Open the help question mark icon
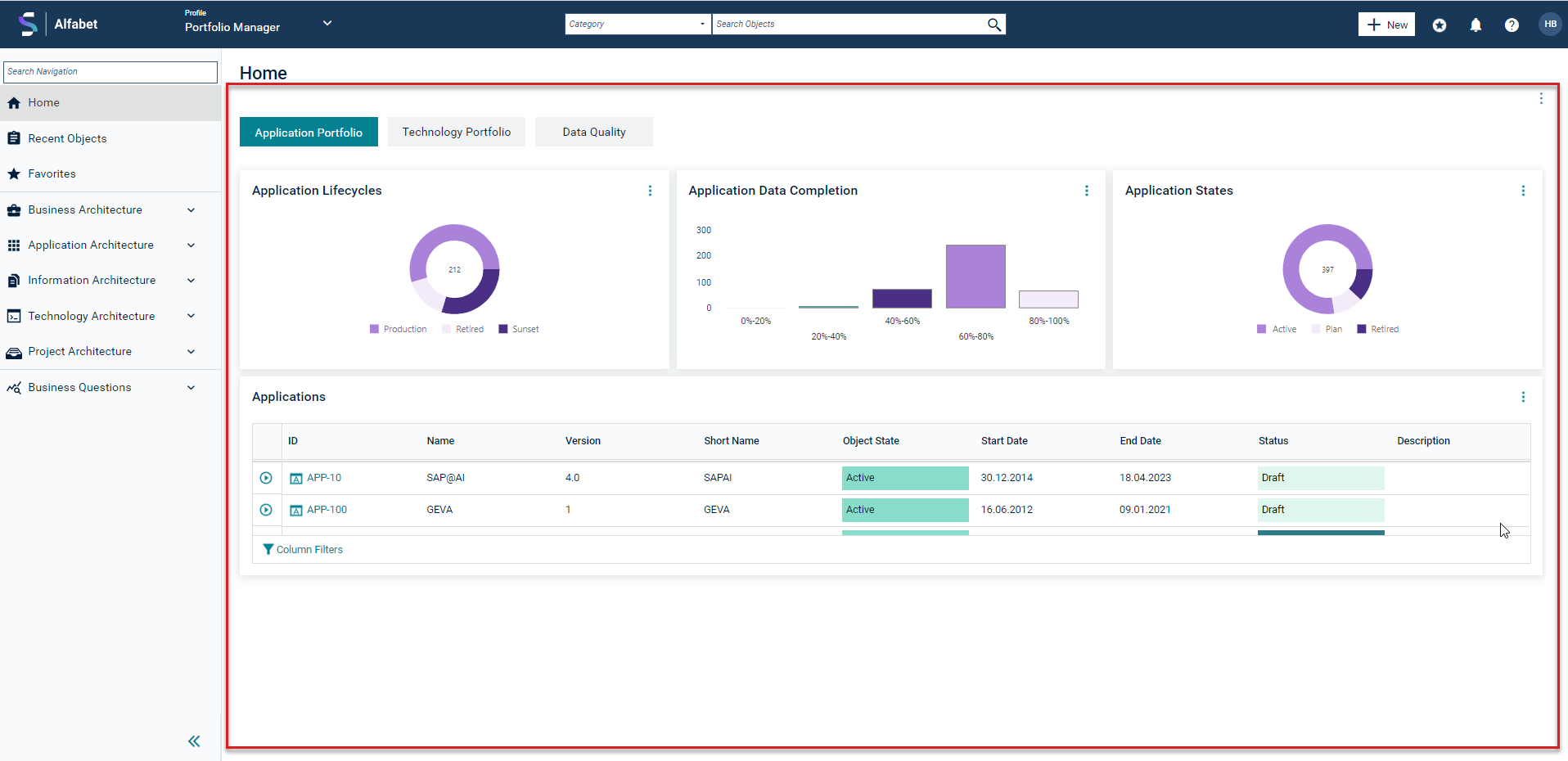Screen dimensions: 1568x761 click(x=1512, y=25)
